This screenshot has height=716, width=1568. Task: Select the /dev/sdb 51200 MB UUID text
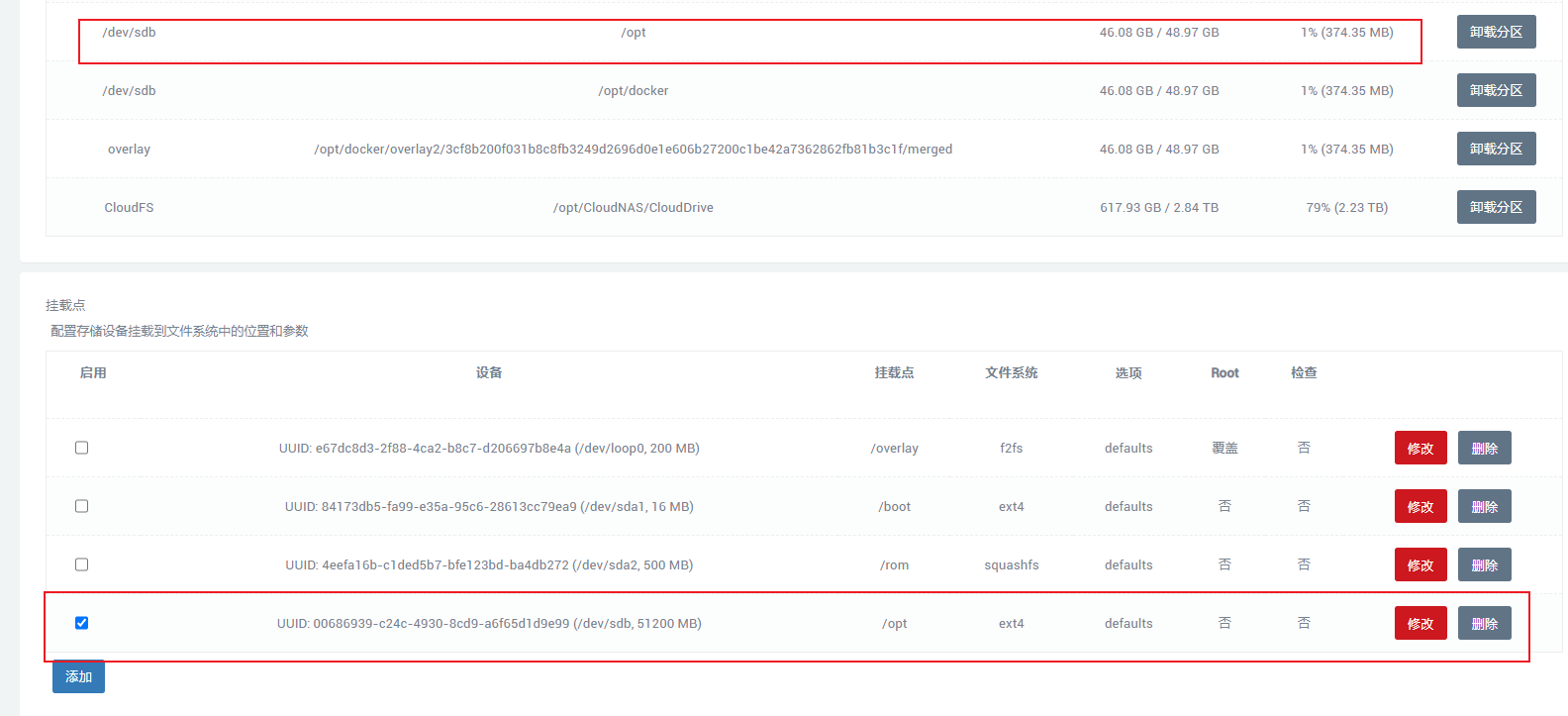(489, 624)
